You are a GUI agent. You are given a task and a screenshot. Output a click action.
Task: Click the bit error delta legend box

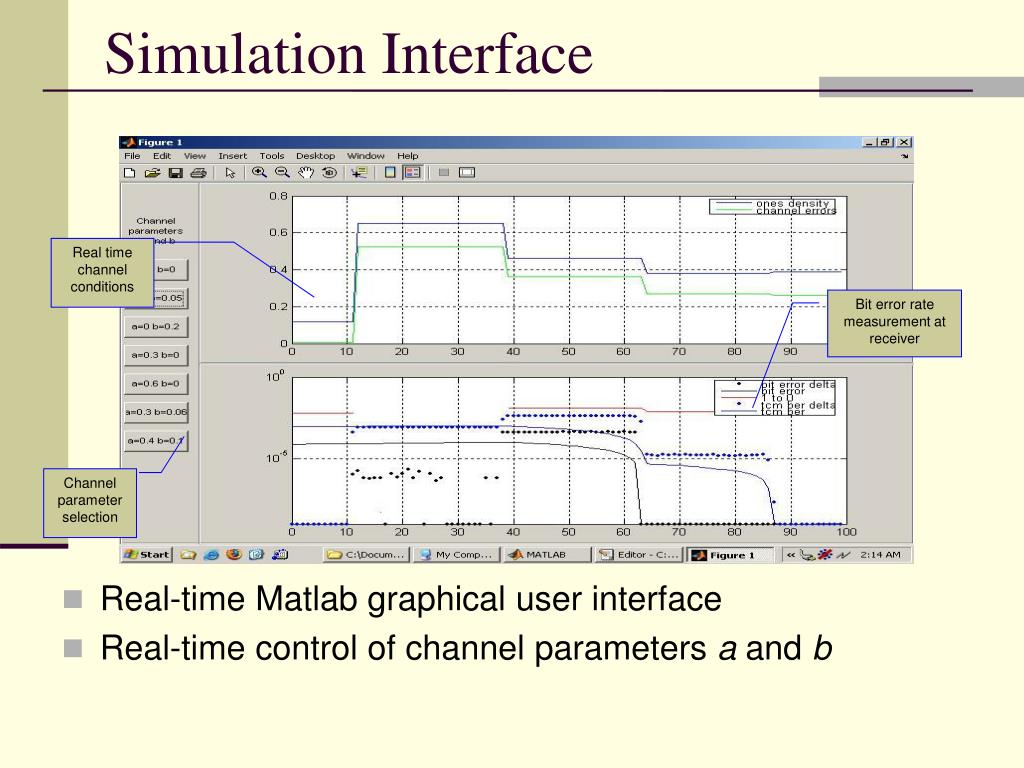point(776,398)
